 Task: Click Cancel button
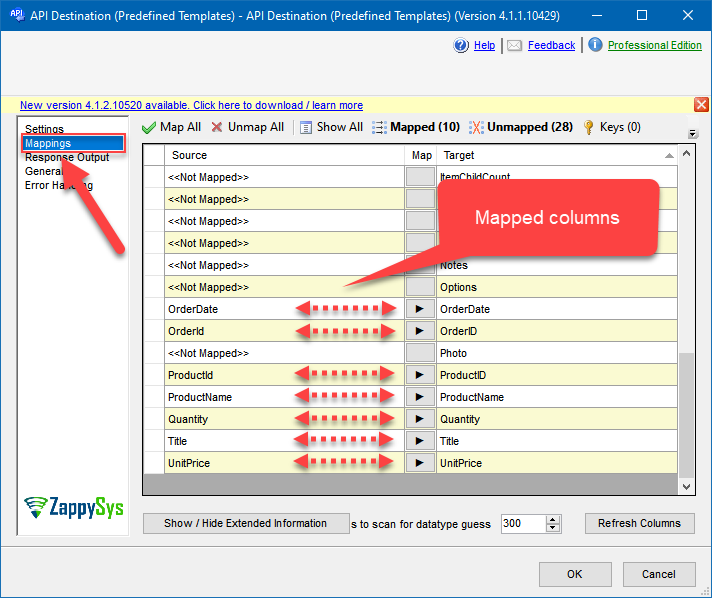click(x=659, y=574)
